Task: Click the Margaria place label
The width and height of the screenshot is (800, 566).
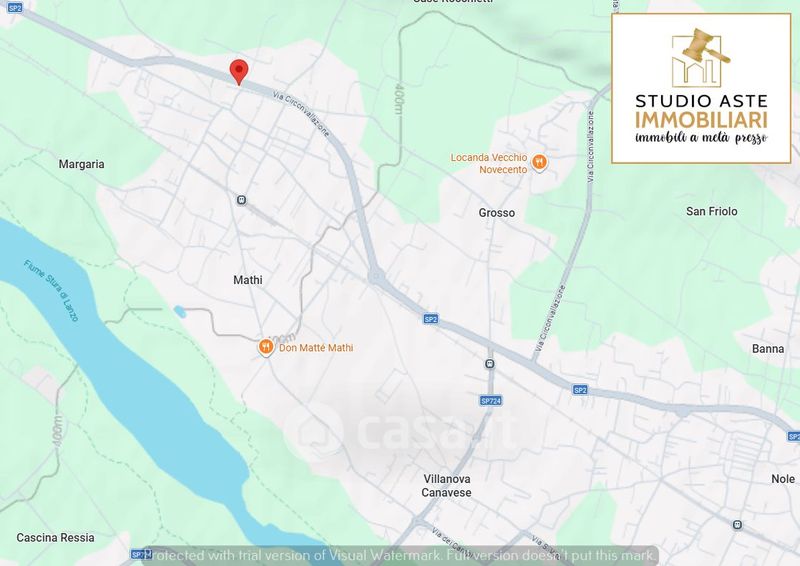Action: [x=82, y=164]
